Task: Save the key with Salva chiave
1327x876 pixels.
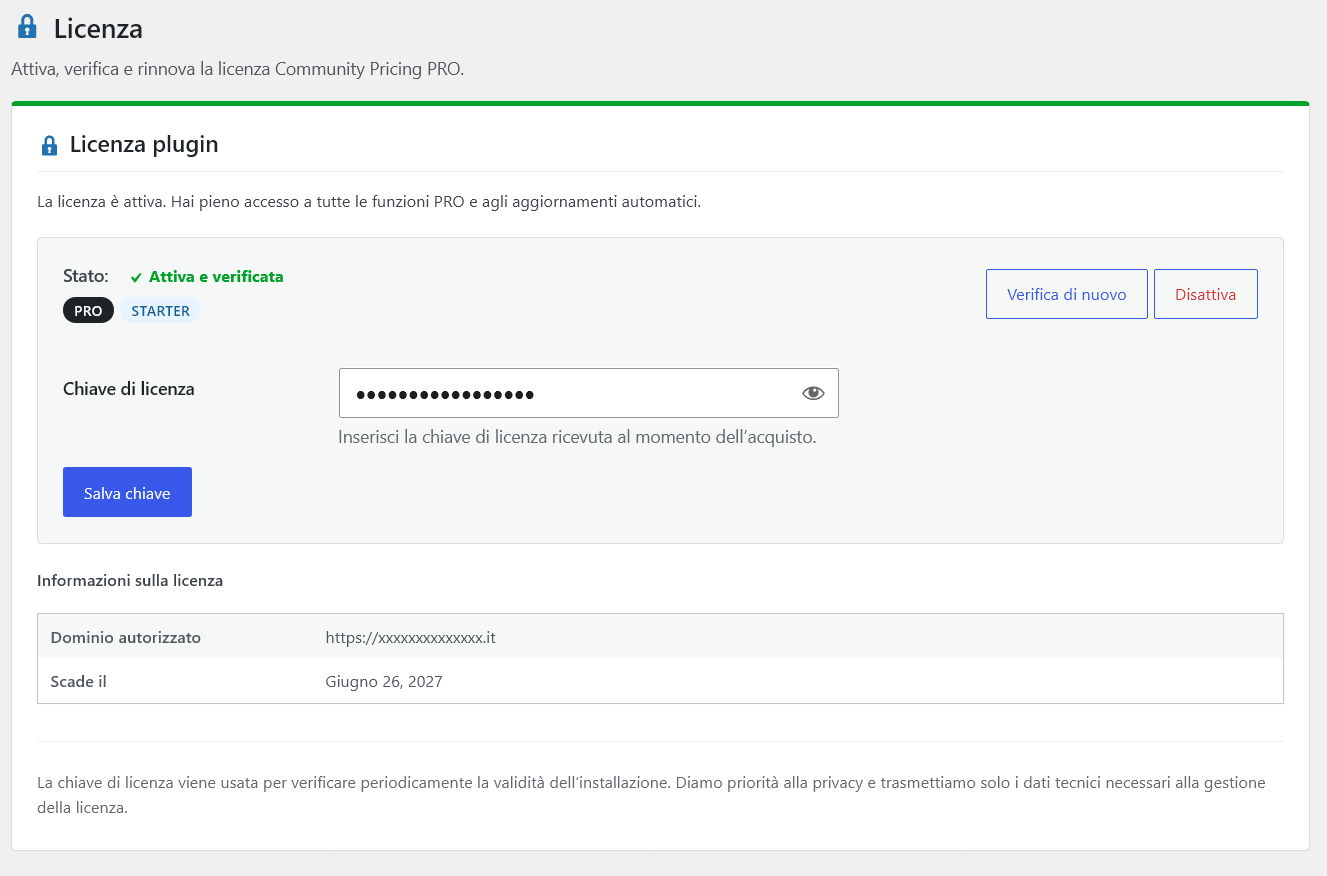Action: pyautogui.click(x=127, y=492)
